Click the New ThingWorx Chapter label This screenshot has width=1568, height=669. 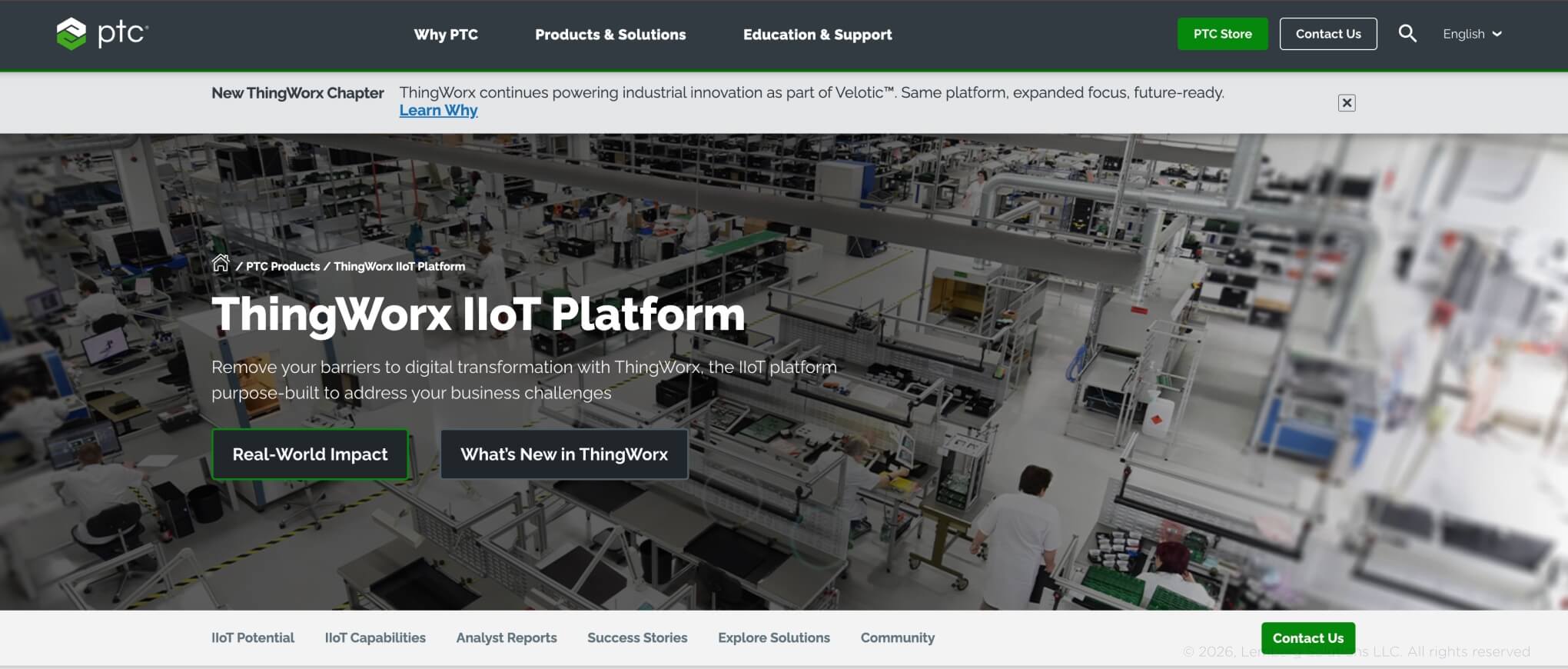point(297,93)
